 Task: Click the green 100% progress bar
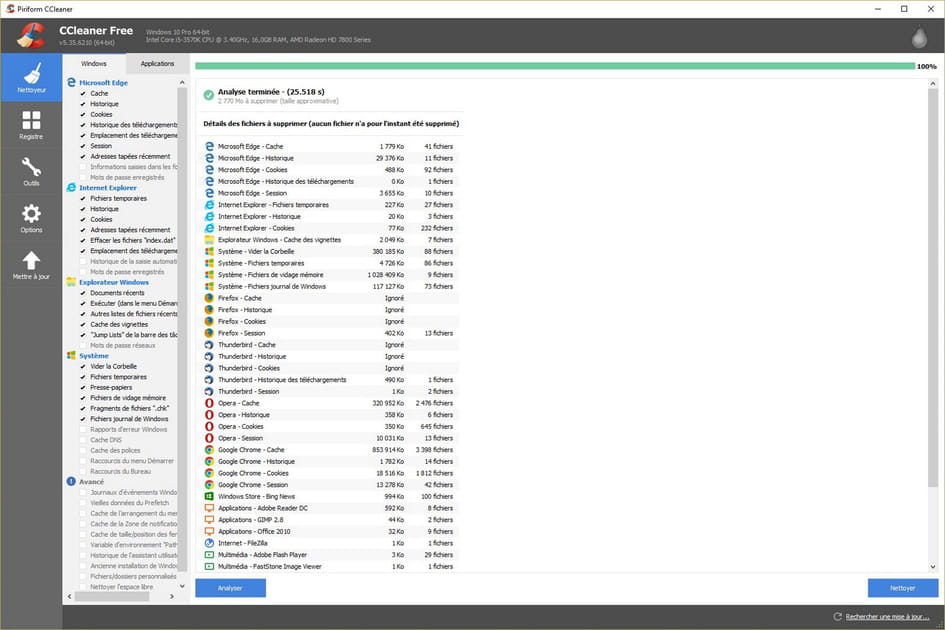tap(550, 65)
